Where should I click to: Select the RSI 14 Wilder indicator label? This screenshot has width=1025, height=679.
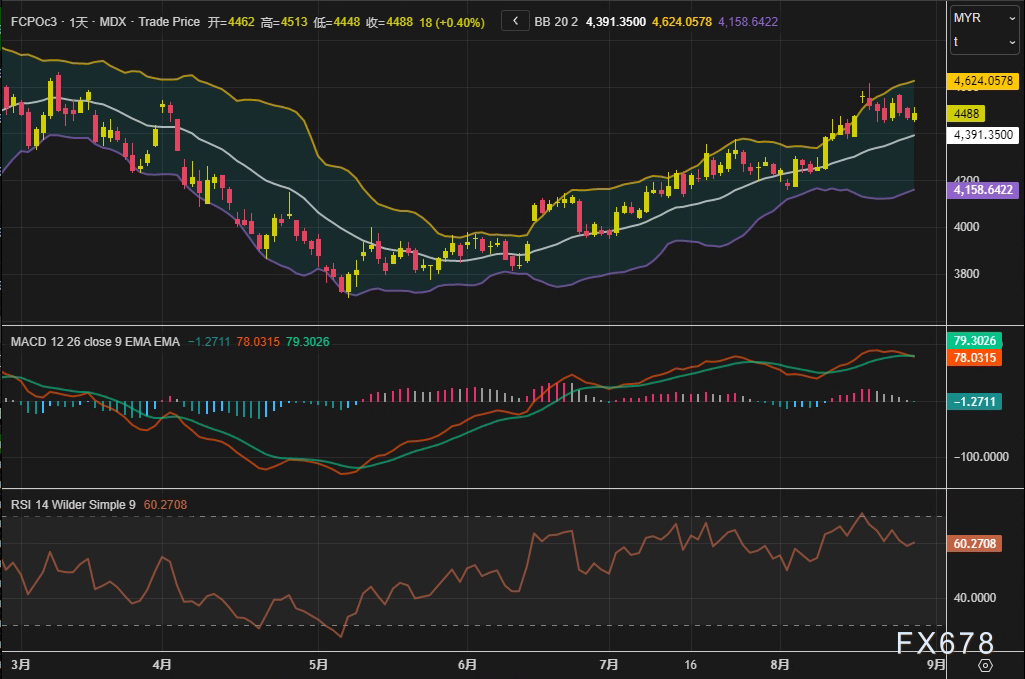(x=73, y=504)
